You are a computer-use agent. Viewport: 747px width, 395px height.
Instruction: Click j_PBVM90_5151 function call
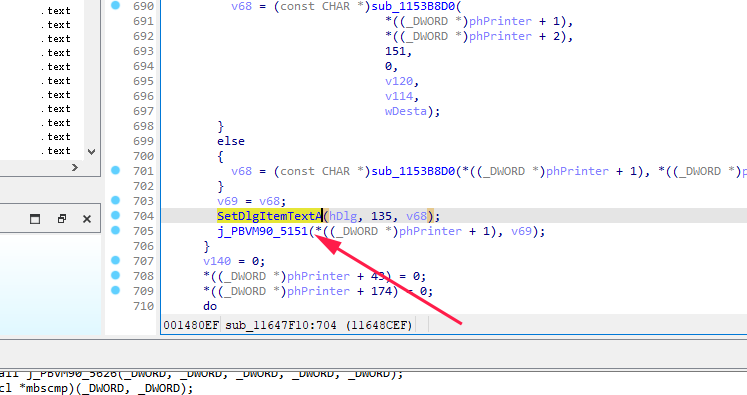(x=262, y=231)
